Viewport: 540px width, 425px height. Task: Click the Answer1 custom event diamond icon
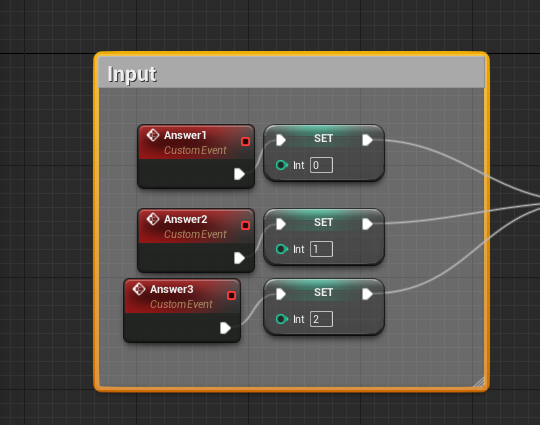[153, 135]
